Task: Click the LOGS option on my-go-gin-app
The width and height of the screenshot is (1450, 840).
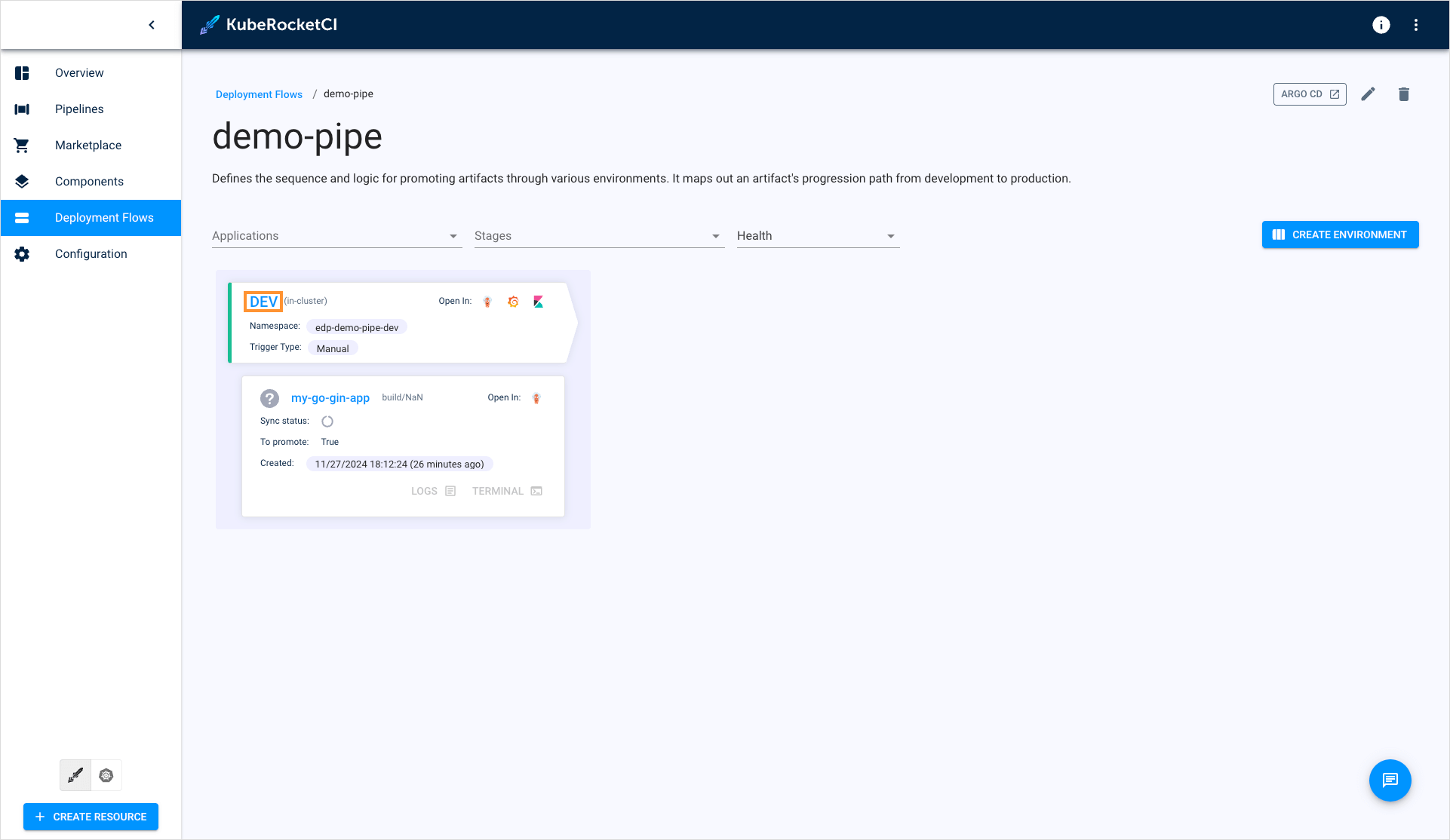Action: tap(432, 491)
